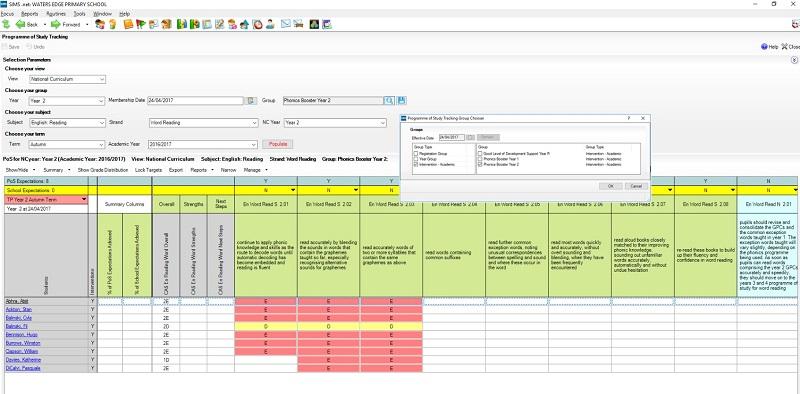Click the Undo toolbar button
The image size is (800, 394).
click(36, 46)
